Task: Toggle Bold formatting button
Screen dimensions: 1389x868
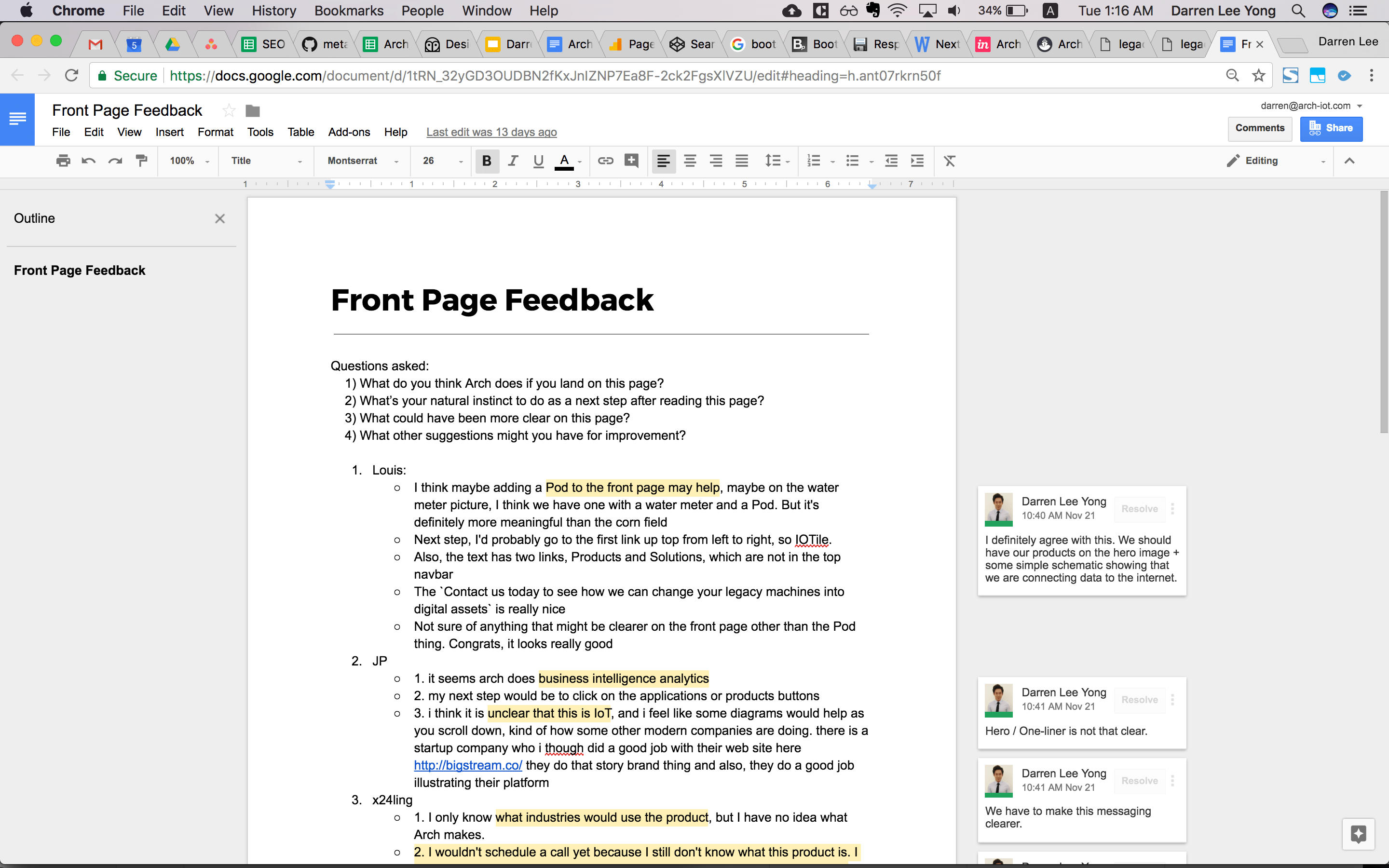Action: coord(487,161)
